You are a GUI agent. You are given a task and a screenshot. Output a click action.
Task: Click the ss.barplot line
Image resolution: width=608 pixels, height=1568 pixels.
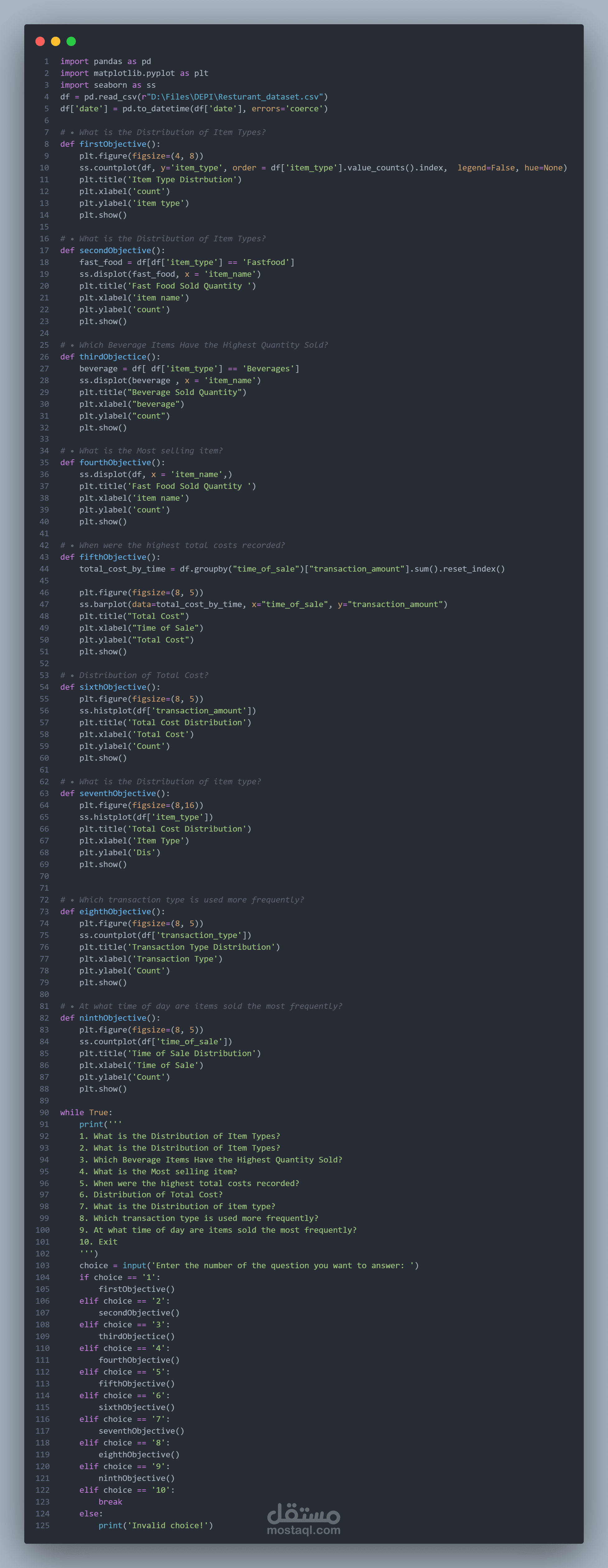click(x=263, y=605)
